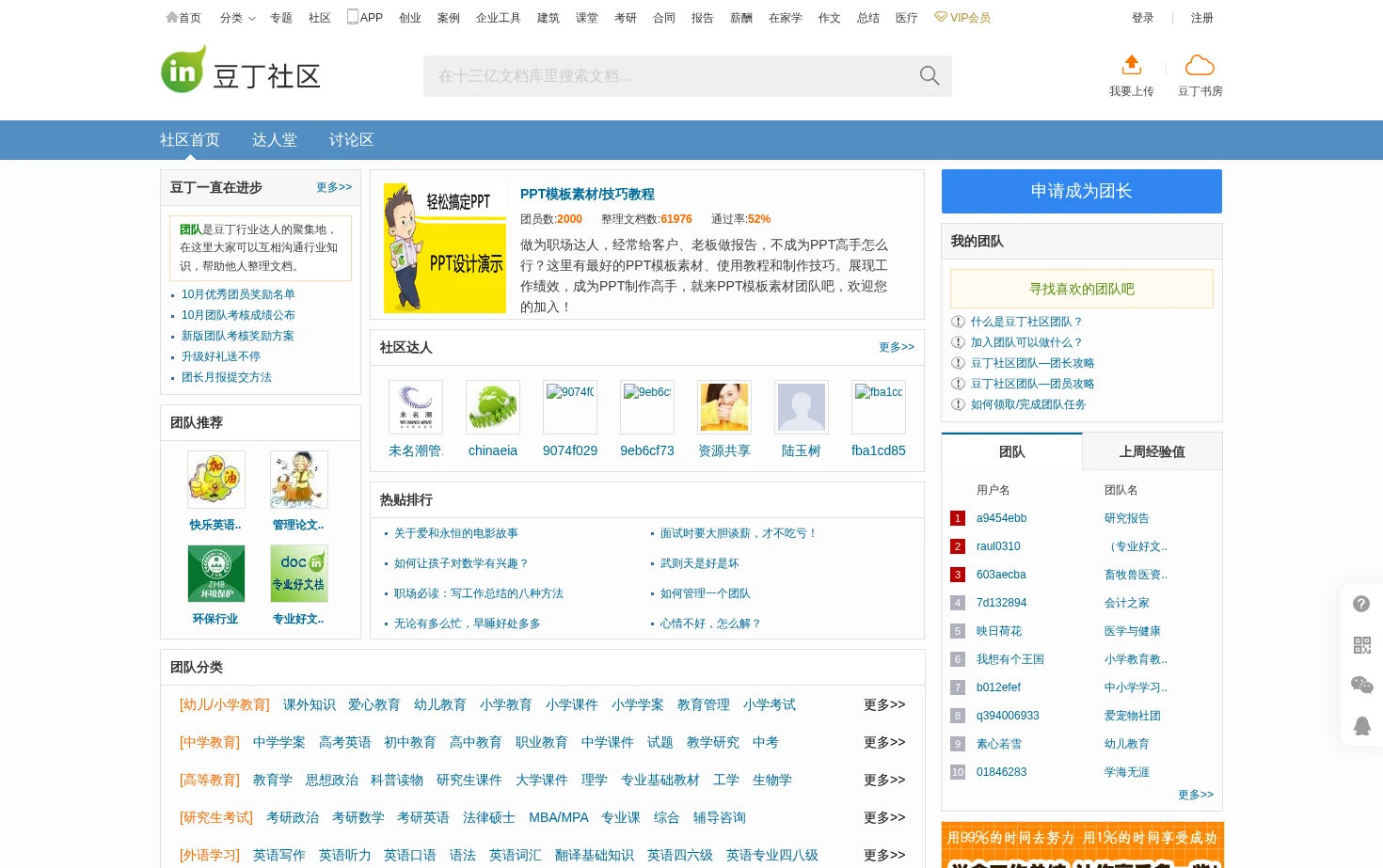
Task: Open the QQ penguin icon
Action: (1361, 725)
